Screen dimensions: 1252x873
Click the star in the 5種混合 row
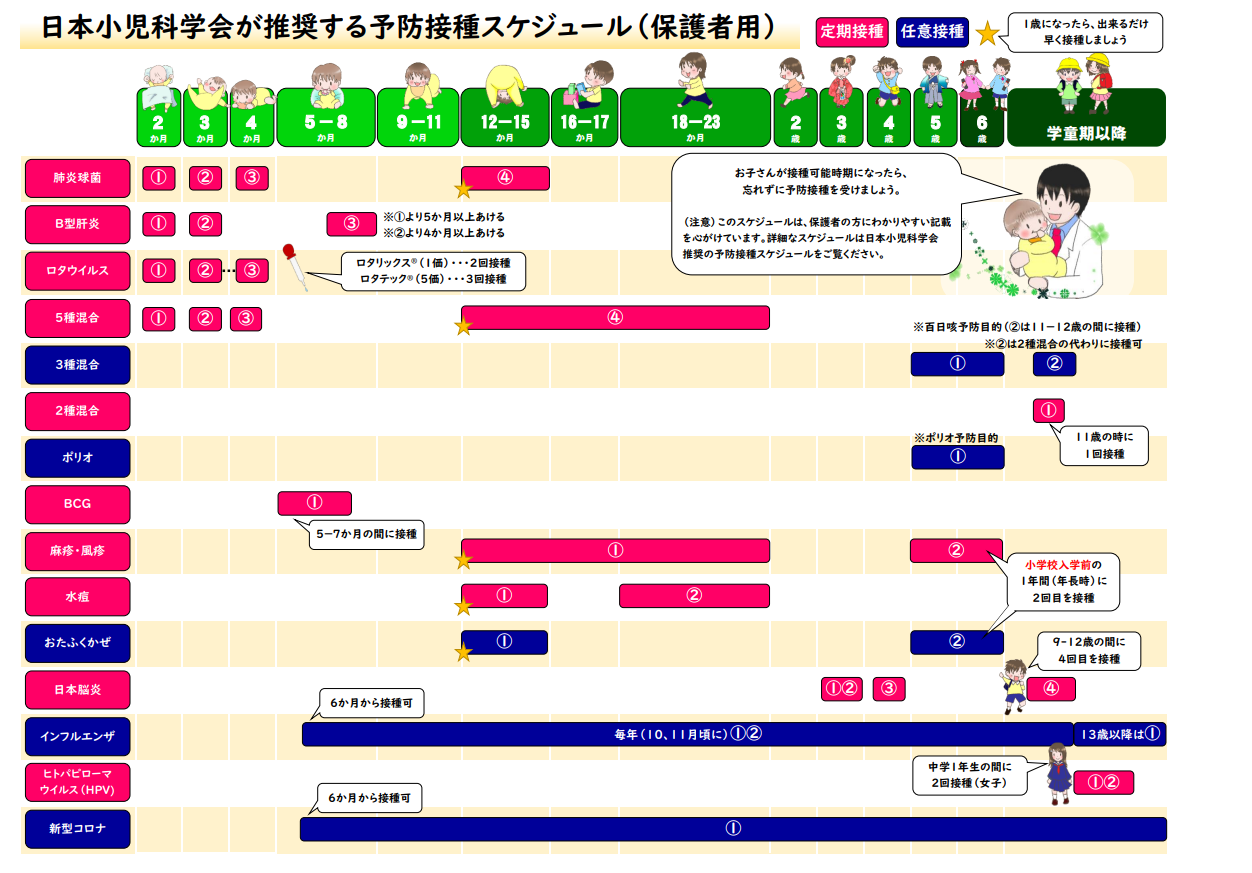(463, 326)
